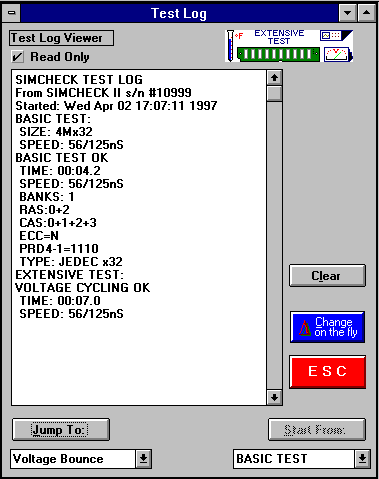The height and width of the screenshot is (479, 379).
Task: Click the Test Log title bar
Action: (x=179, y=13)
